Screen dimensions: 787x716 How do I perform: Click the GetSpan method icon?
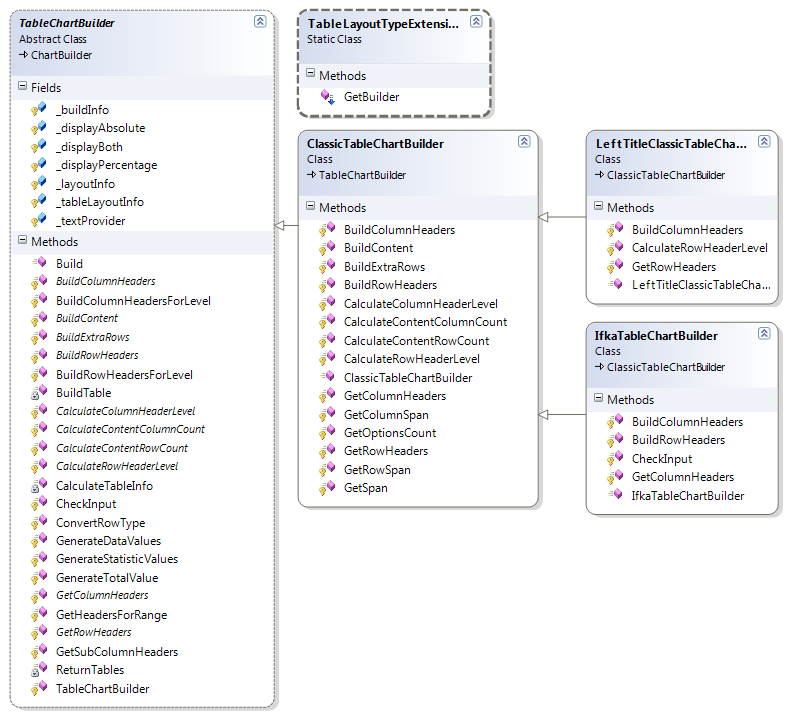coord(327,488)
